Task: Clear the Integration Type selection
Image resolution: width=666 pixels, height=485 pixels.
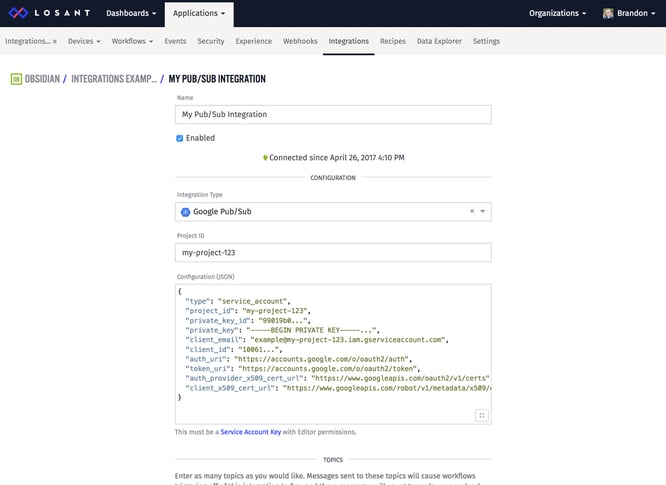Action: coord(472,211)
